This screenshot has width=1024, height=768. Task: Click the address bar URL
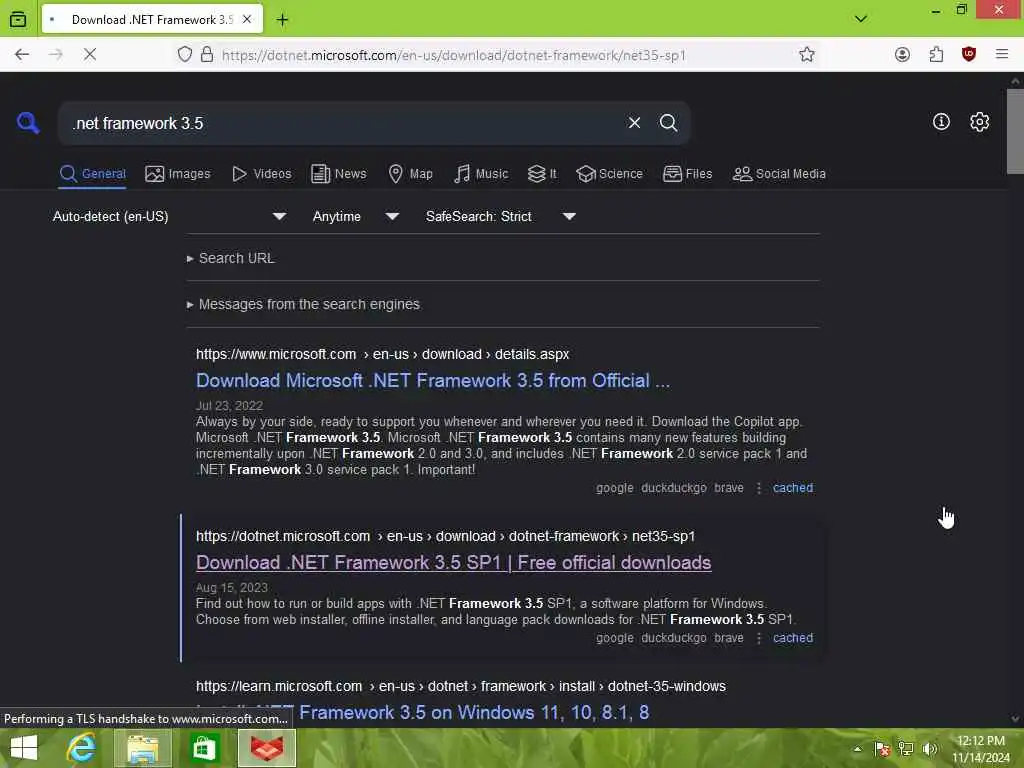pyautogui.click(x=454, y=56)
